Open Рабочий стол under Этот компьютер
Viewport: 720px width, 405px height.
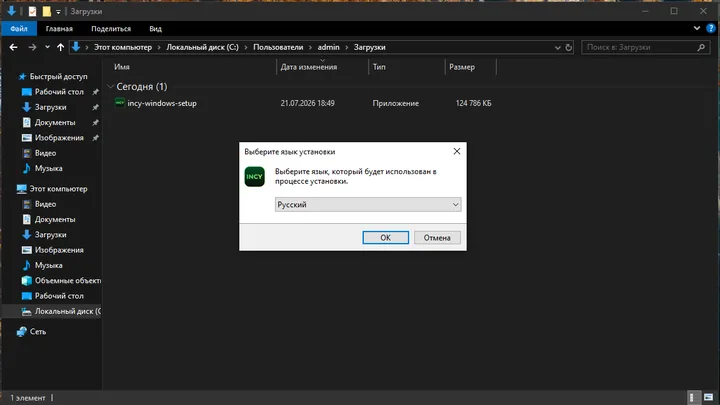tap(59, 296)
